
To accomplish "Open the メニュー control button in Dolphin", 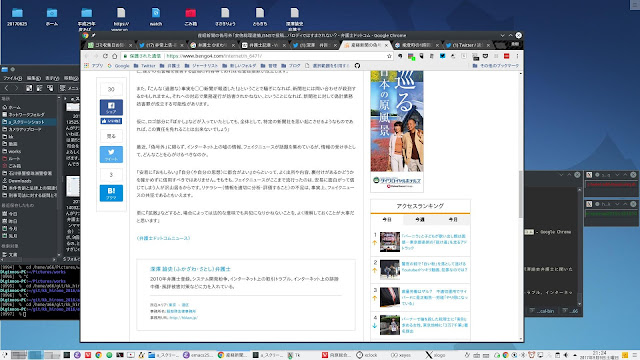I will pos(69,88).
